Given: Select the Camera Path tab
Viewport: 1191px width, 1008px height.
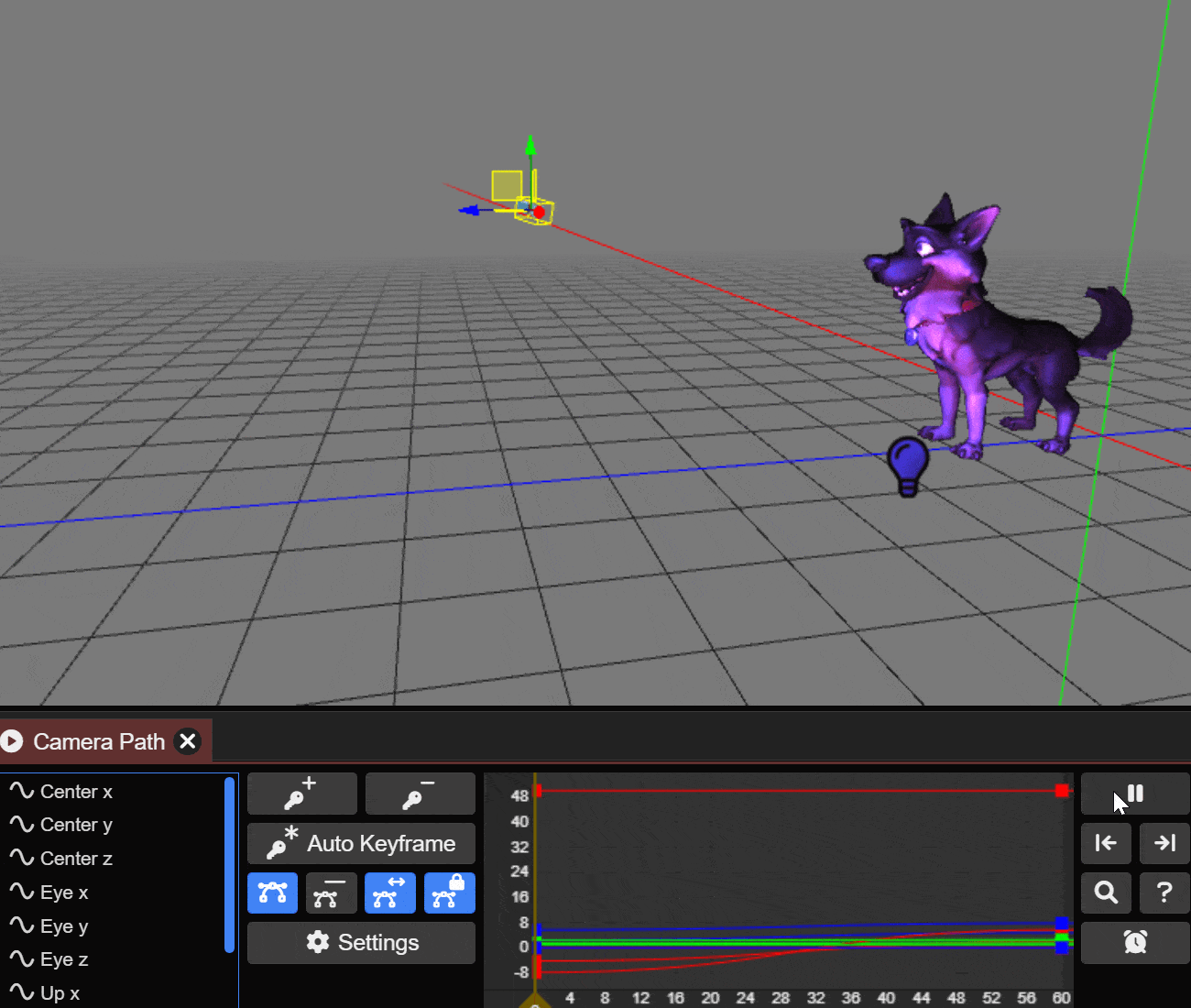Looking at the screenshot, I should (99, 741).
